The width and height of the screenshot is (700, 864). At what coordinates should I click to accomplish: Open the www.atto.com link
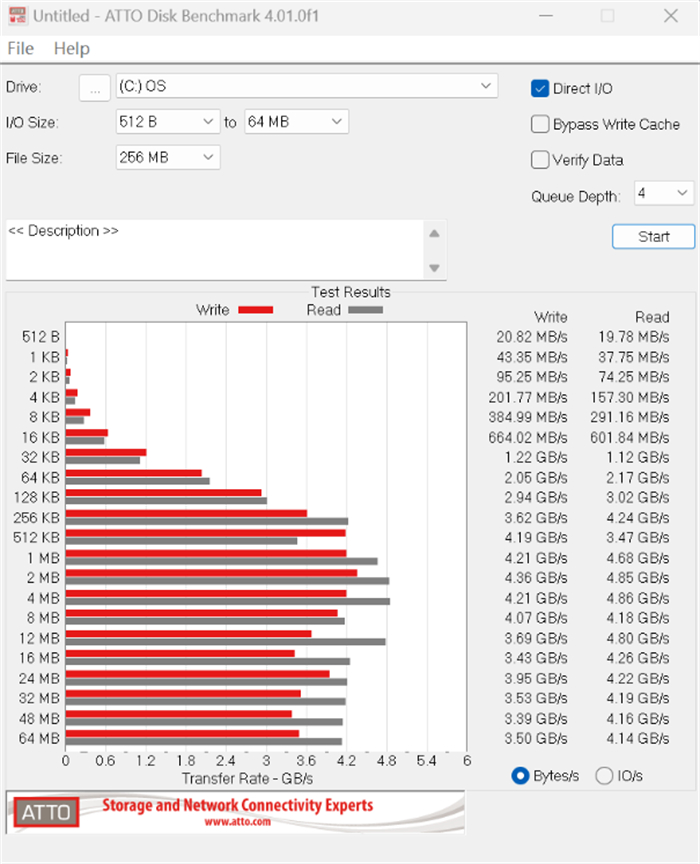(238, 822)
